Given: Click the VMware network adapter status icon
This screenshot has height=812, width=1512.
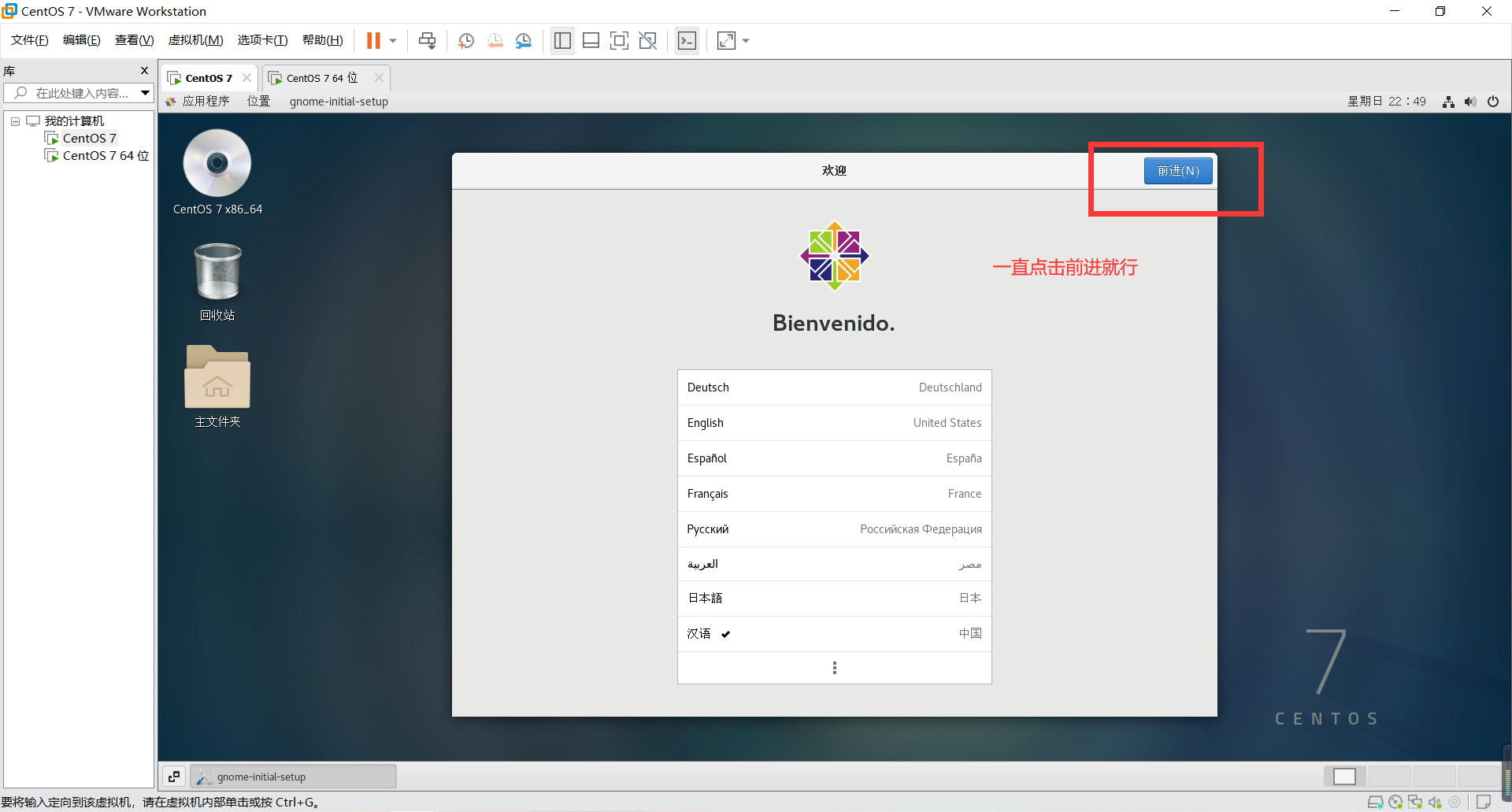Looking at the screenshot, I should pyautogui.click(x=1415, y=803).
